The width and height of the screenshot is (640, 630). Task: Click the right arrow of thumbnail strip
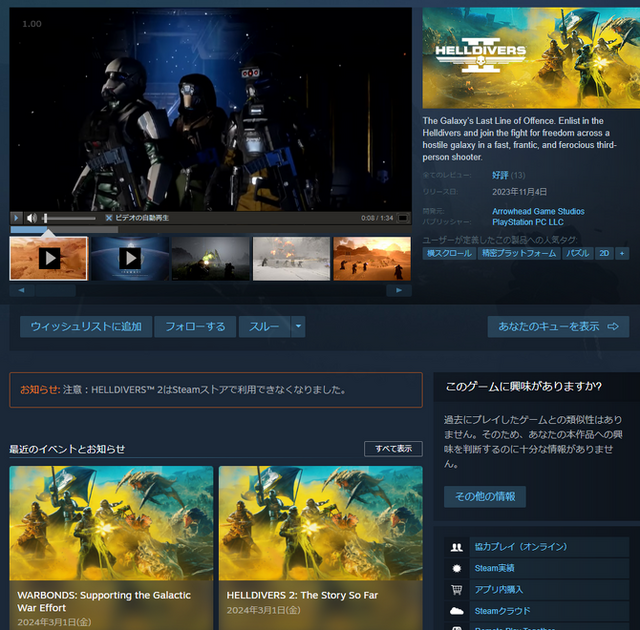[399, 290]
